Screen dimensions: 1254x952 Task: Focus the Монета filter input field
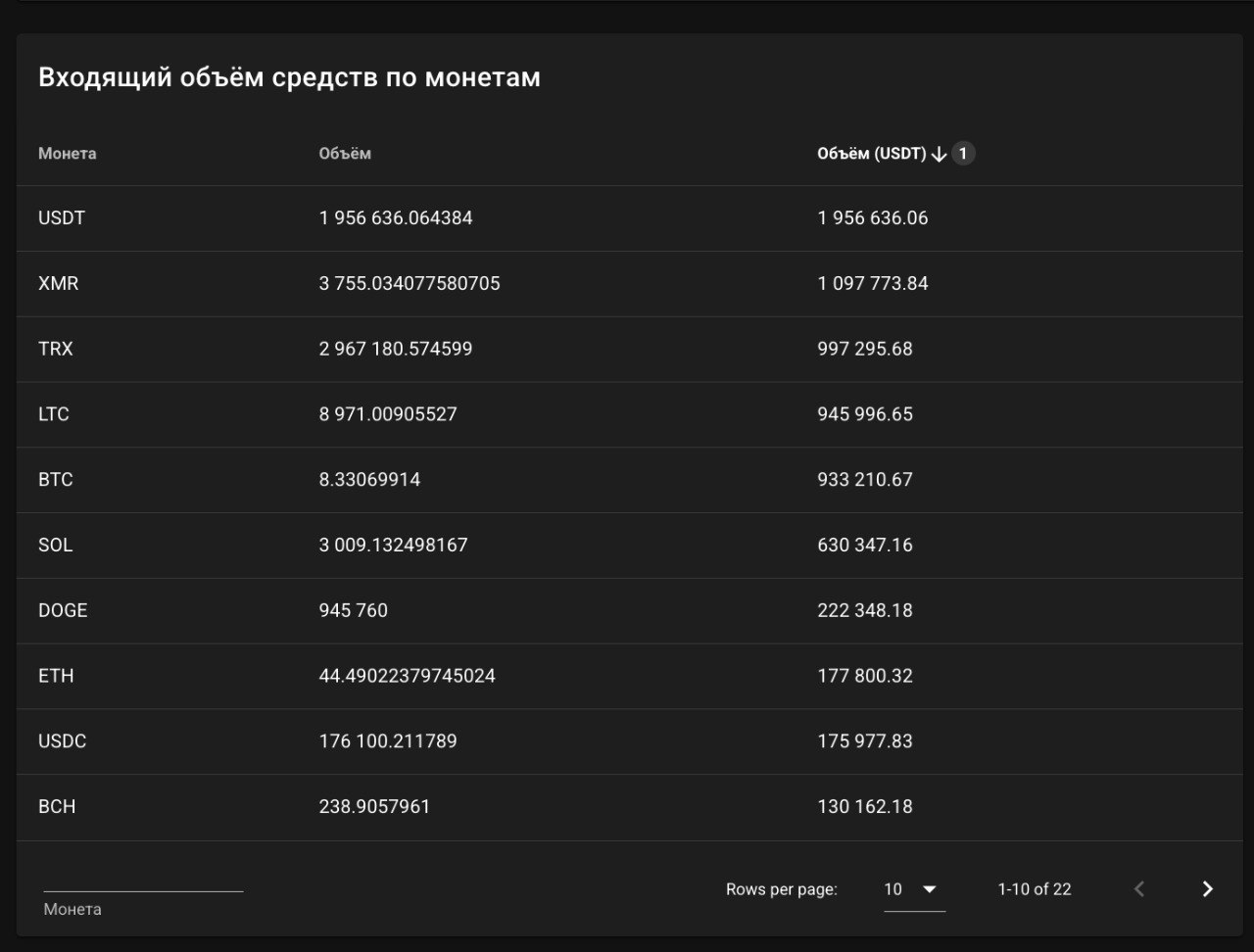143,879
